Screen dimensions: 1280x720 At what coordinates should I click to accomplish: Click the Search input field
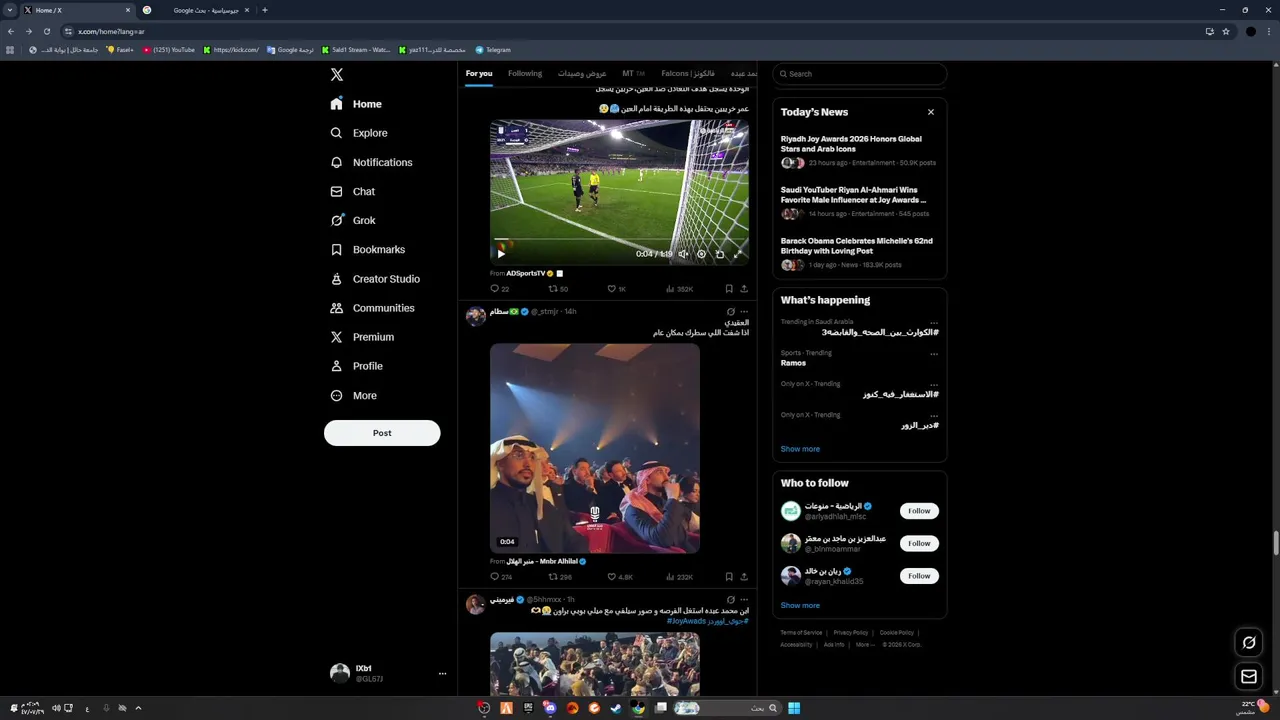(x=859, y=74)
